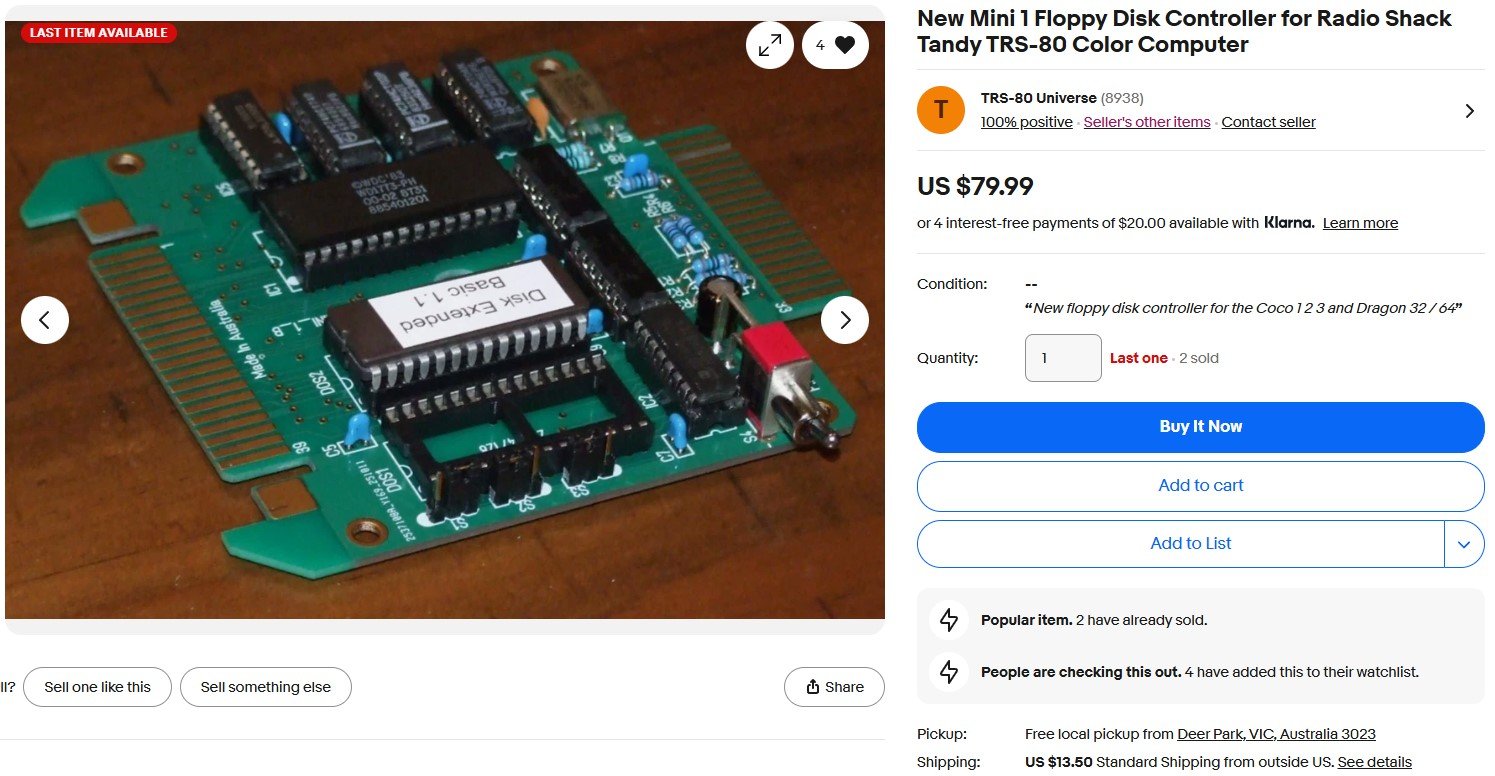Open seller details via right chevron
This screenshot has height=776, width=1495.
coord(1469,111)
